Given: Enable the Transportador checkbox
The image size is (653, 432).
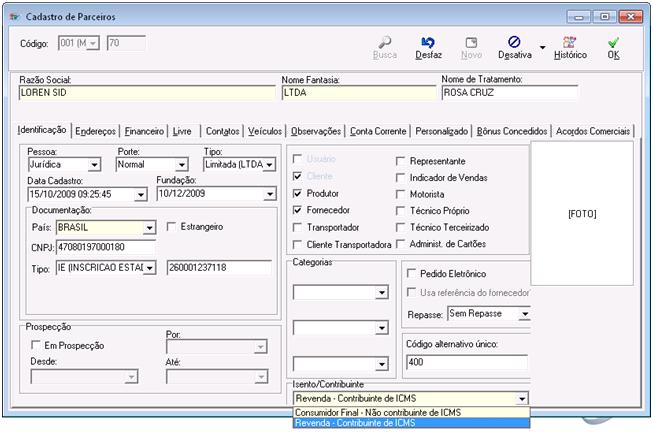Looking at the screenshot, I should pyautogui.click(x=298, y=227).
